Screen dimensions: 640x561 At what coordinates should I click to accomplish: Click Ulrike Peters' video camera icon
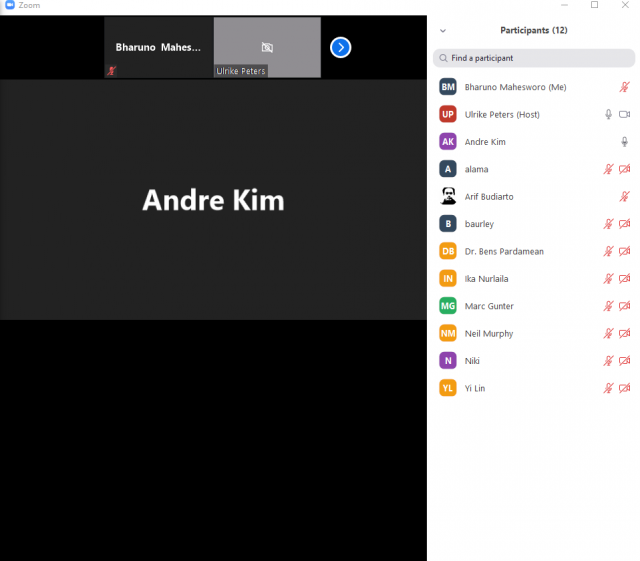pos(624,114)
